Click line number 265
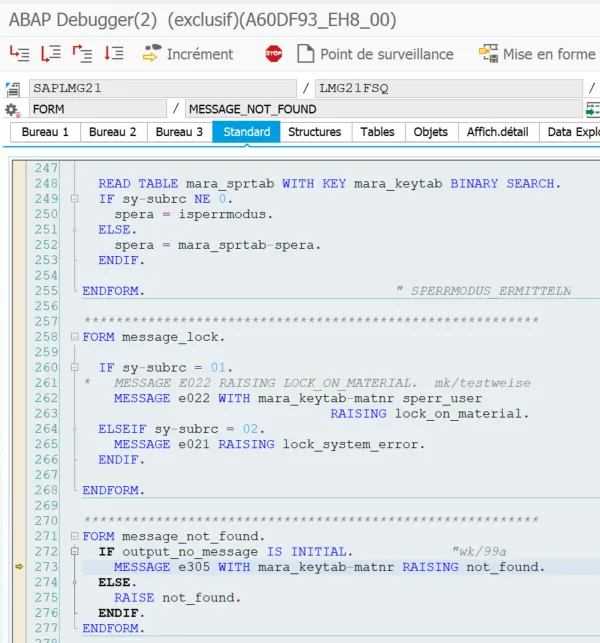600x643 pixels. (46, 444)
